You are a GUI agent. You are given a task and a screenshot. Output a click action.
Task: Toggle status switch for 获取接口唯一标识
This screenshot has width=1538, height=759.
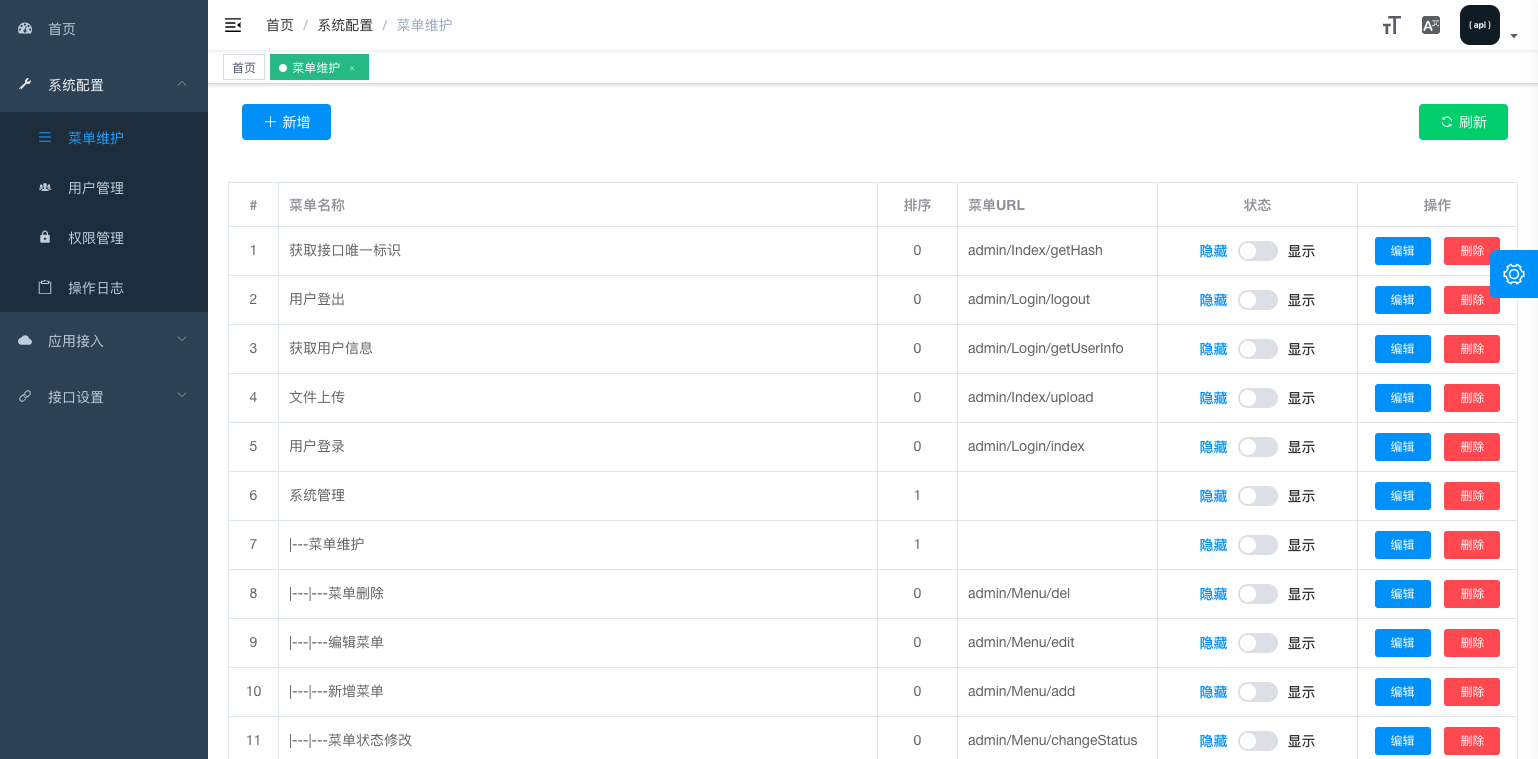pyautogui.click(x=1258, y=251)
